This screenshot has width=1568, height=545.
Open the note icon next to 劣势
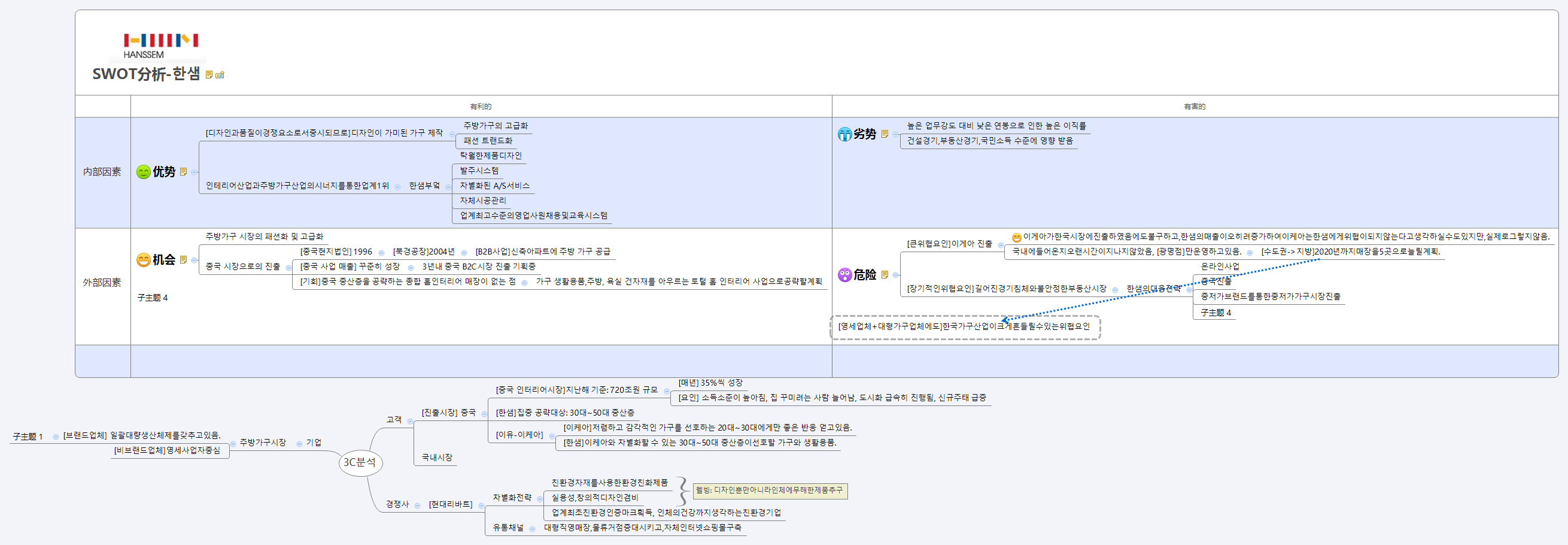[885, 134]
